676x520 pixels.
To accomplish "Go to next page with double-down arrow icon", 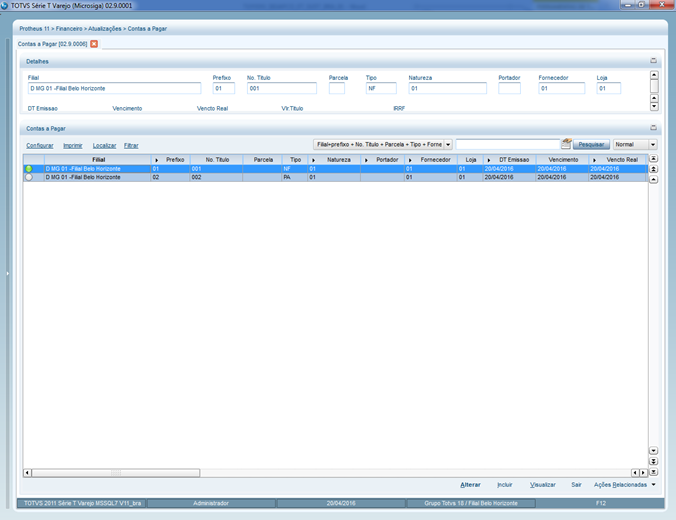I will pos(654,461).
